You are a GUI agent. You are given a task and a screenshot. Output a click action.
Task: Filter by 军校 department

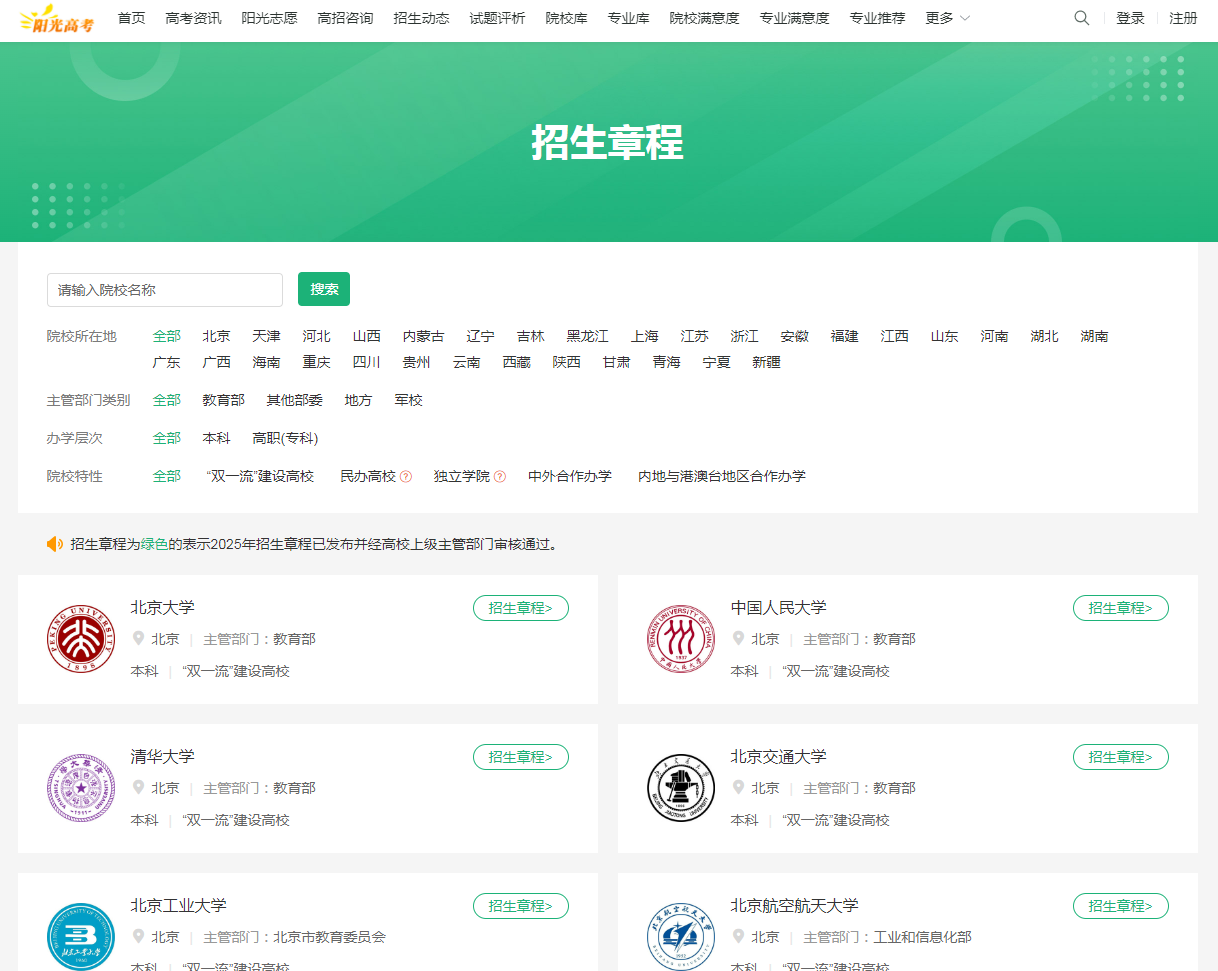pos(409,400)
